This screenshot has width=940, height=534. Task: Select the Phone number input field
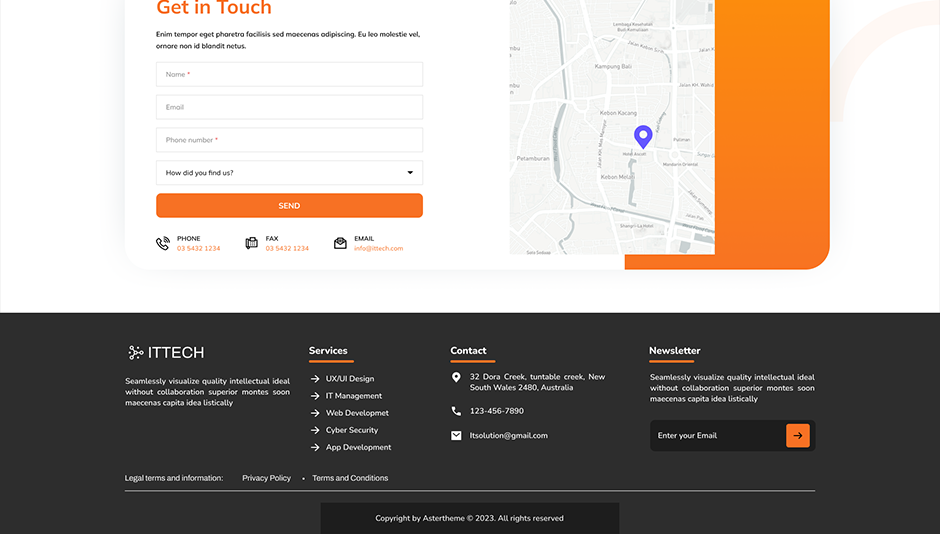click(289, 140)
